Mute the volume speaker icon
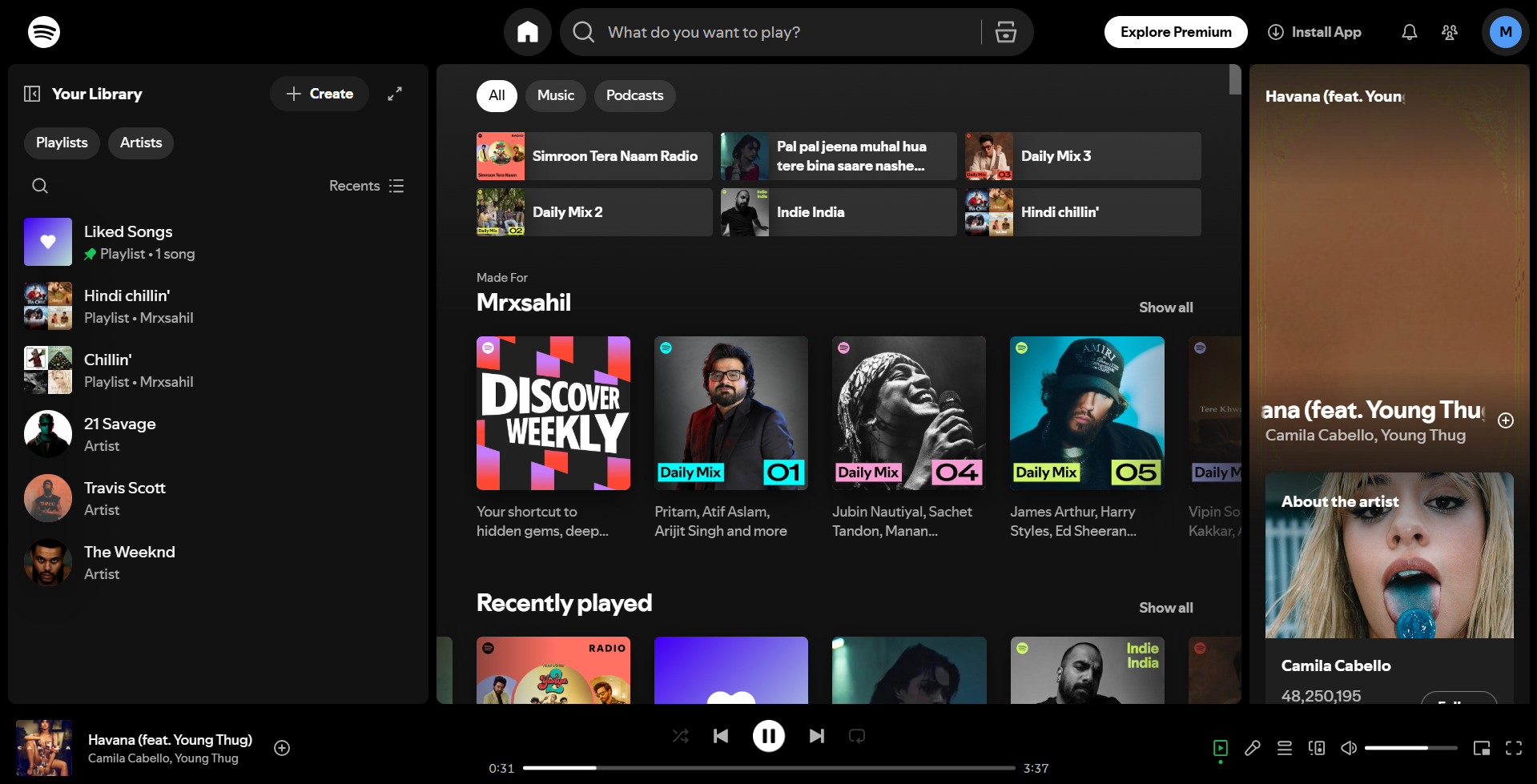Image resolution: width=1537 pixels, height=784 pixels. [x=1349, y=748]
